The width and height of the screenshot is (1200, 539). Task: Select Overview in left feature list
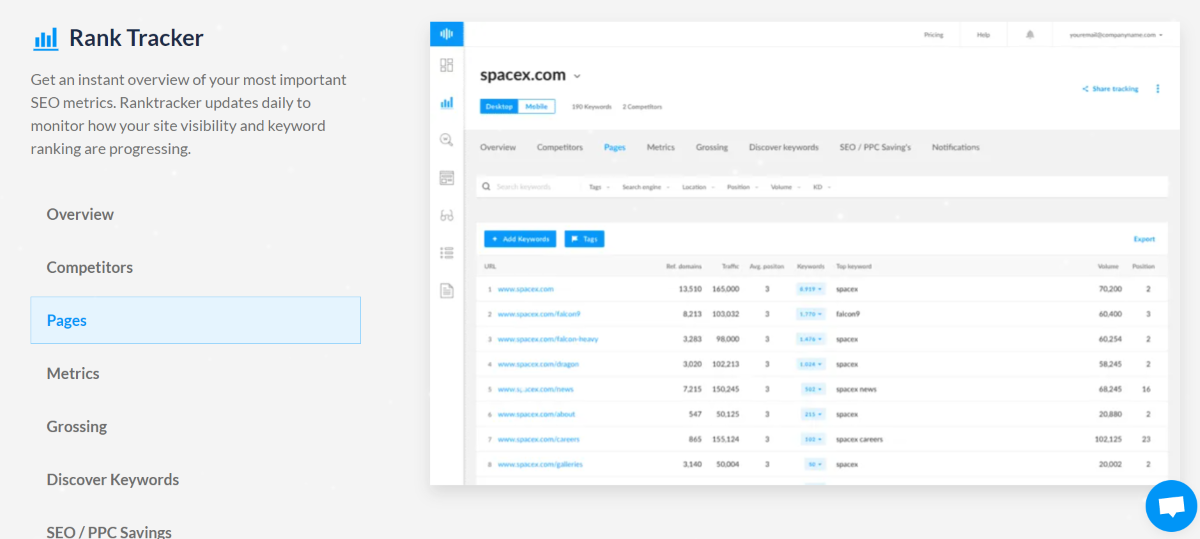pyautogui.click(x=80, y=214)
